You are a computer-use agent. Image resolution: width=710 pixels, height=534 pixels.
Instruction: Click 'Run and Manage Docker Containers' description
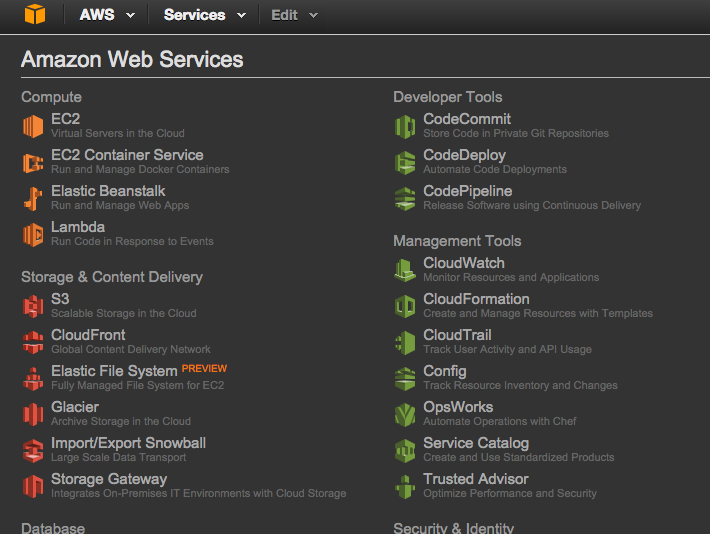[140, 169]
